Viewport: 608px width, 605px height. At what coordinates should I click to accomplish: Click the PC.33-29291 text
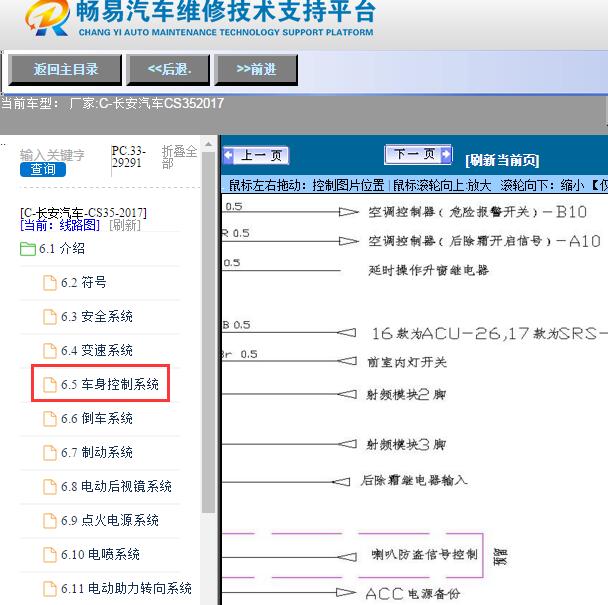pos(129,156)
